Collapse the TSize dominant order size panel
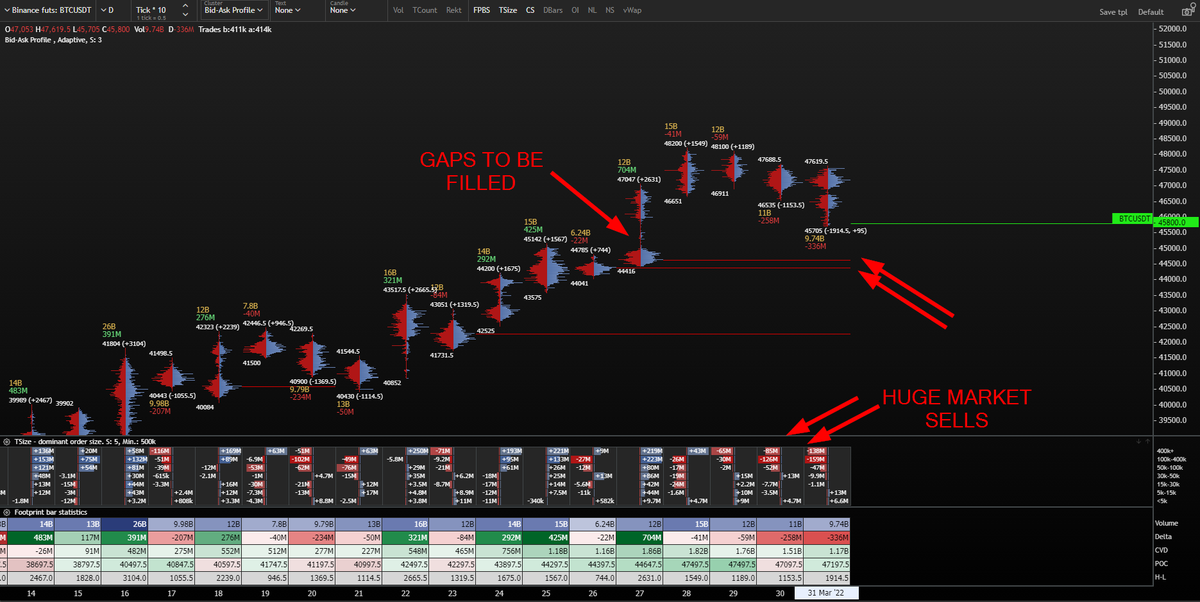Screen dimensions: 1200x602 [6, 441]
